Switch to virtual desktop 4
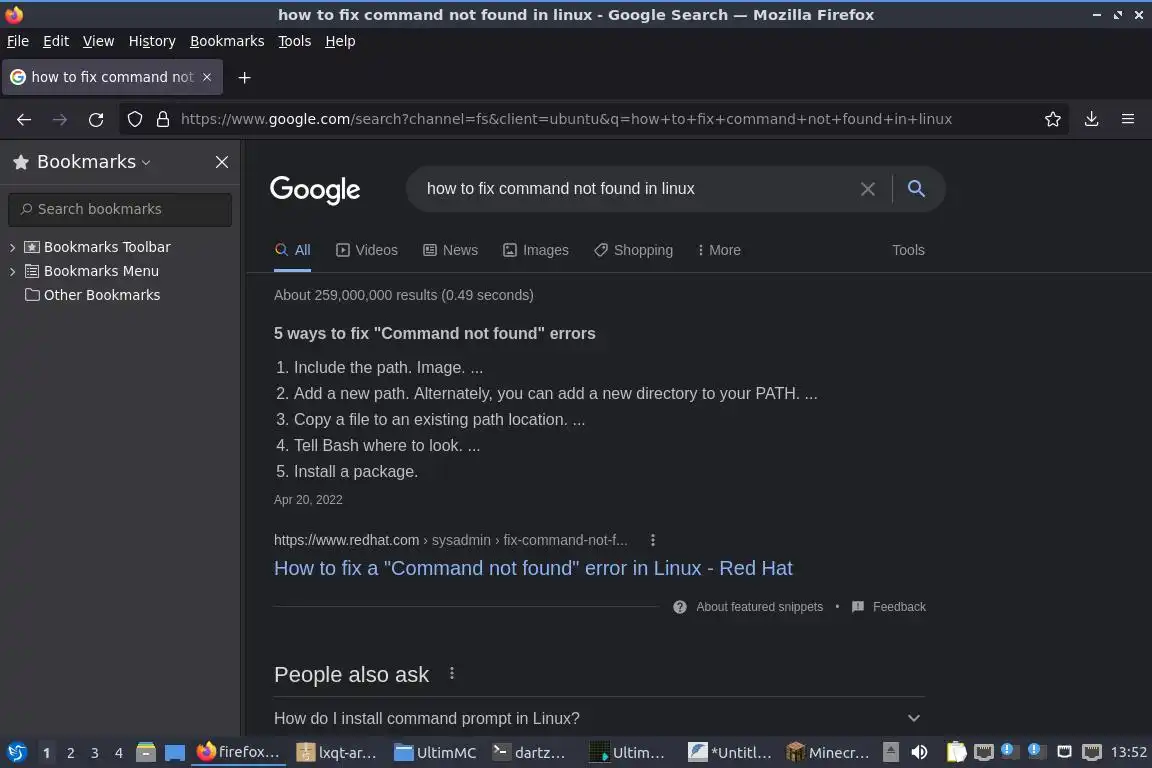The width and height of the screenshot is (1152, 768). [x=119, y=753]
